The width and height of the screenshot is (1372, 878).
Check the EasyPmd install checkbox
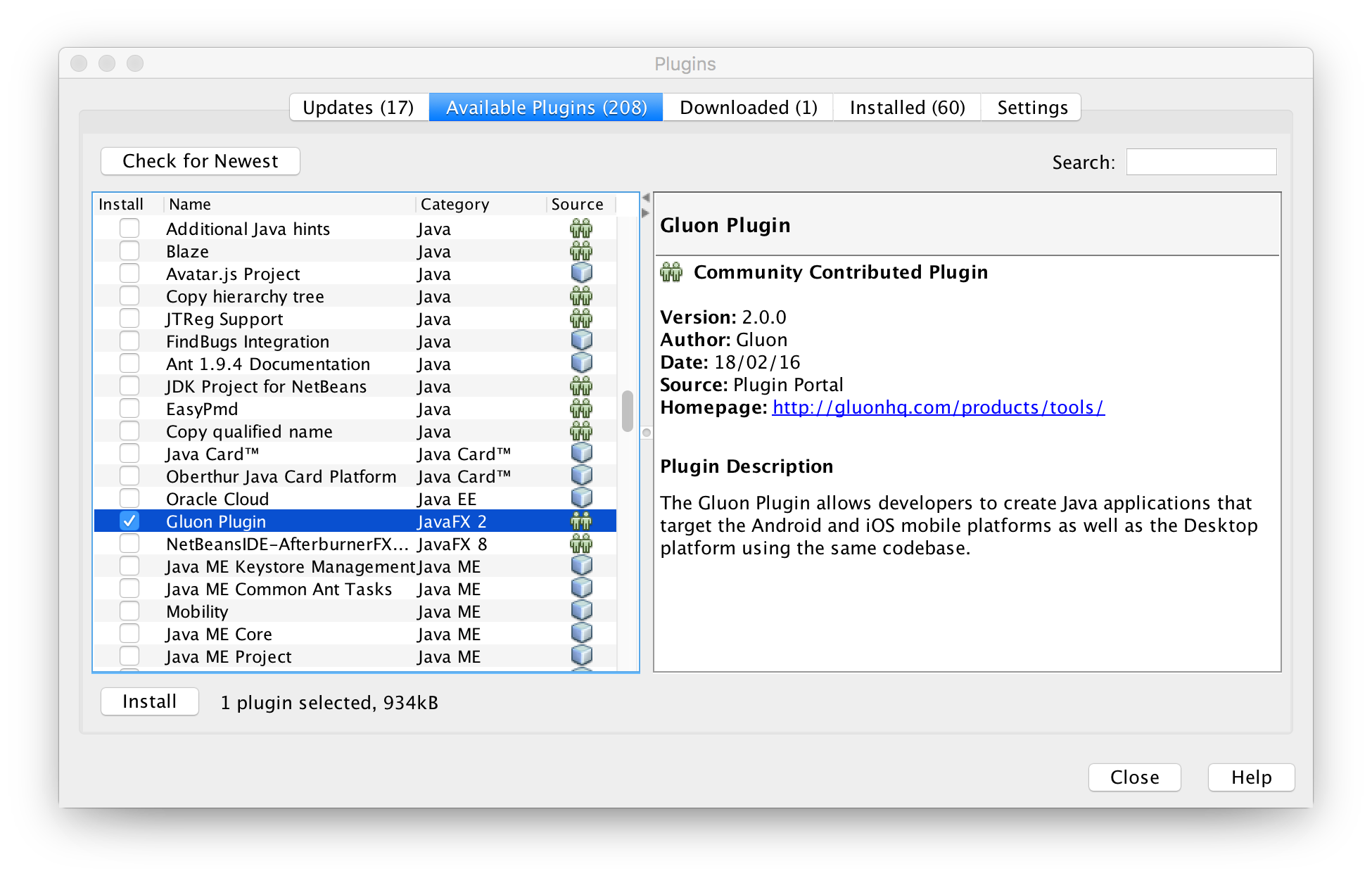(129, 409)
